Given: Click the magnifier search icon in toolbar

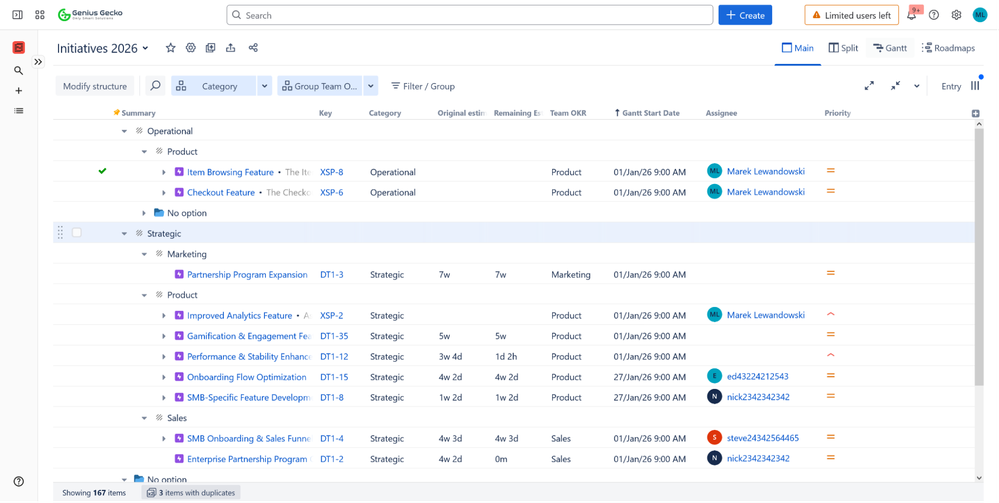Looking at the screenshot, I should click(155, 86).
